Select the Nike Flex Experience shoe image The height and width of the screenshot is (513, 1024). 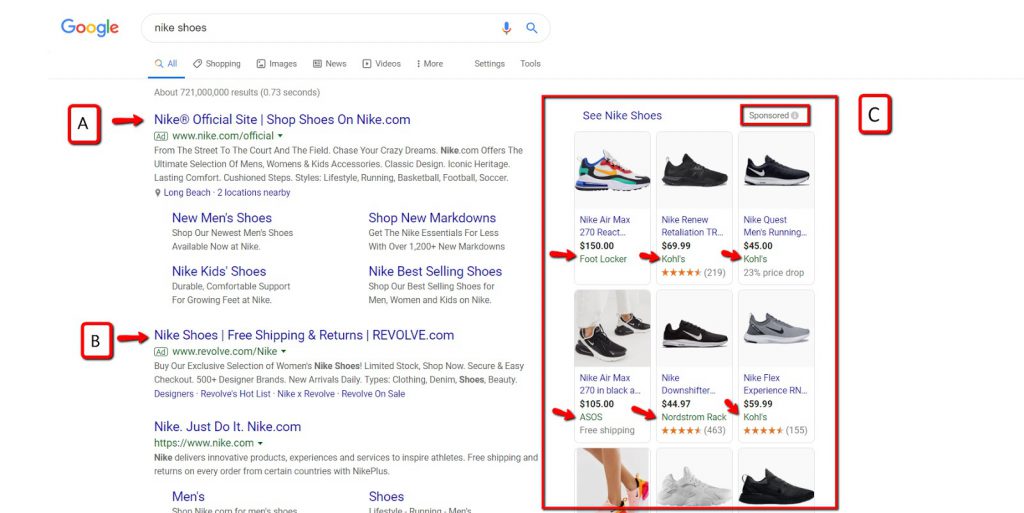[x=776, y=327]
